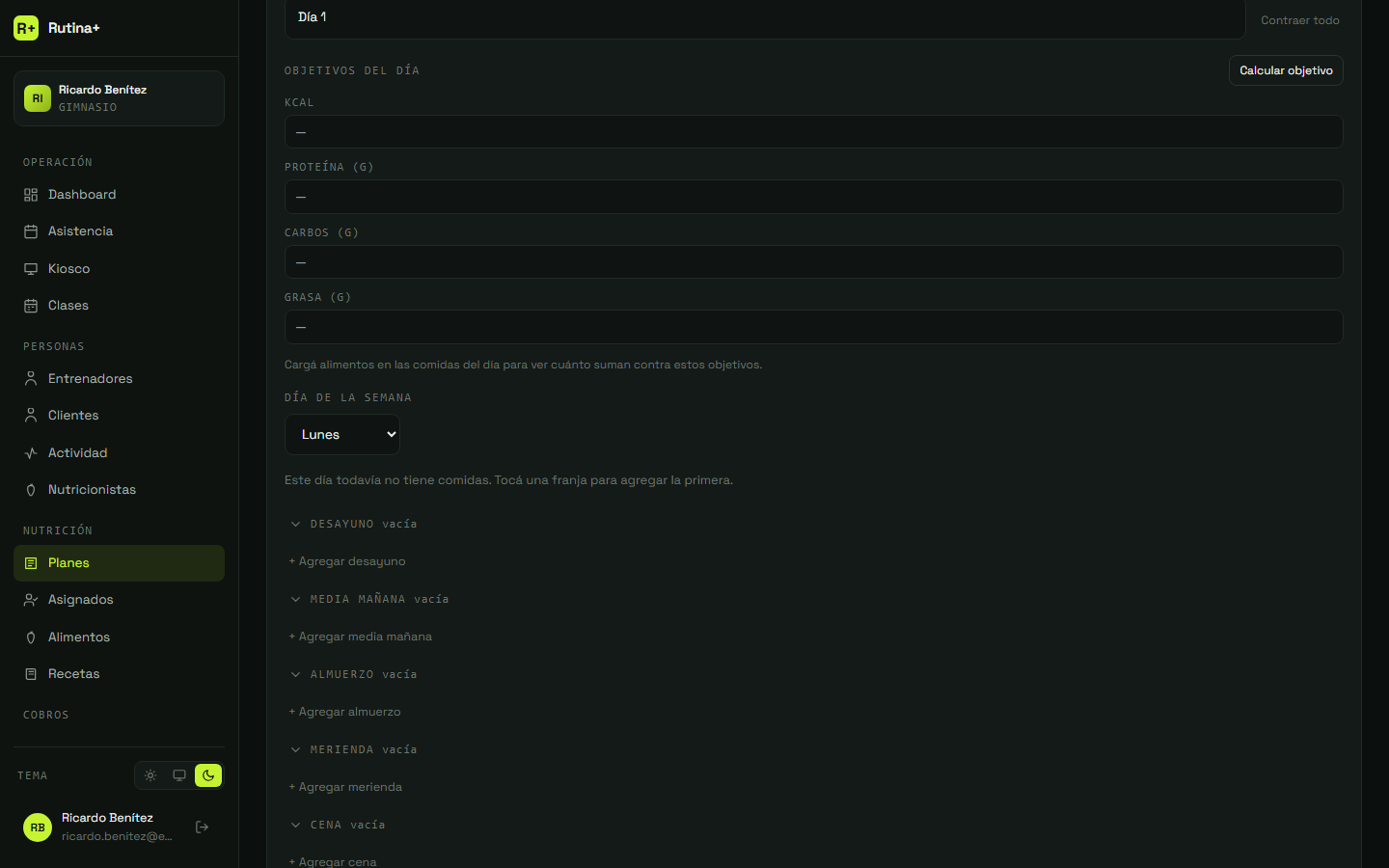Viewport: 1389px width, 868px height.
Task: Click the Calcular objetivo button
Action: point(1286,70)
